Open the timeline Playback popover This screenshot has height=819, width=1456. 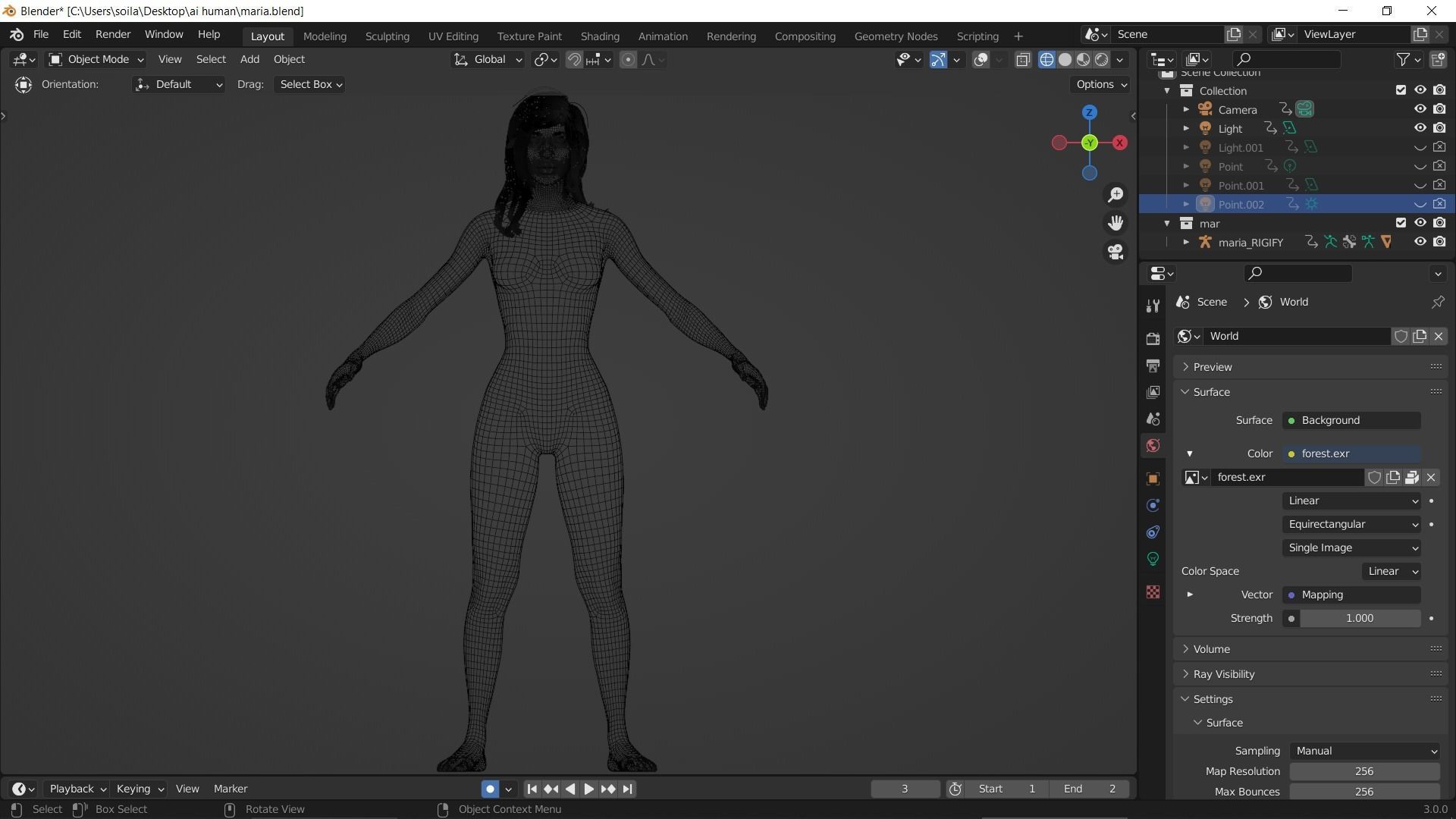click(77, 789)
